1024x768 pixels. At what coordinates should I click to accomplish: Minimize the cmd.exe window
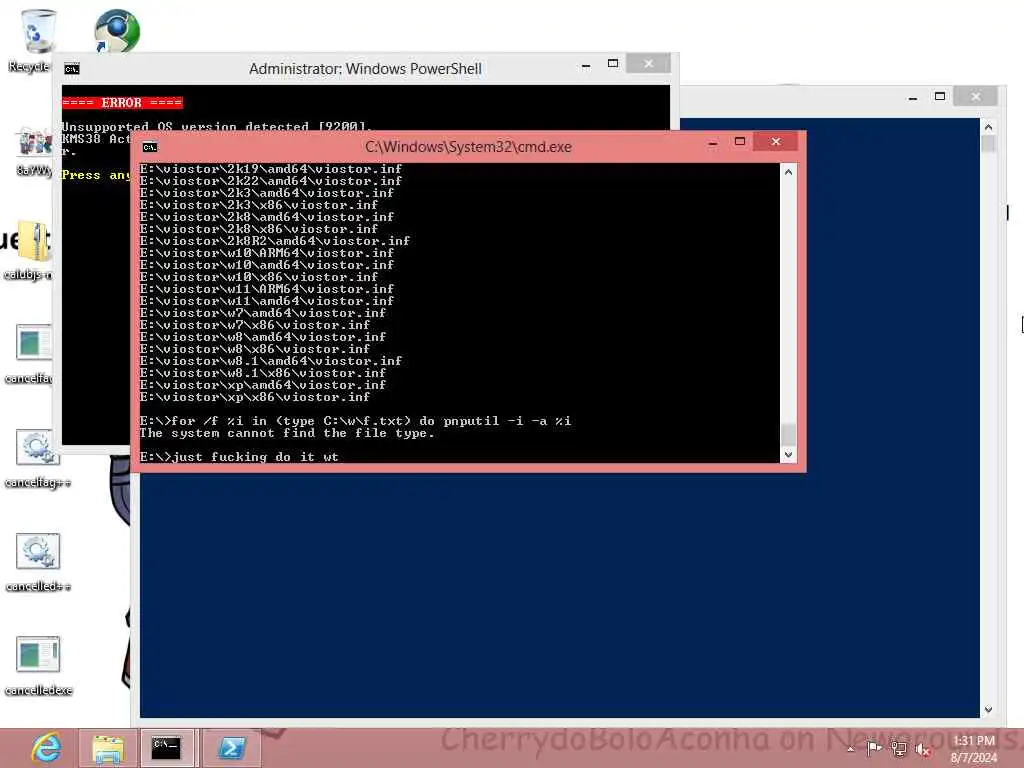point(712,142)
